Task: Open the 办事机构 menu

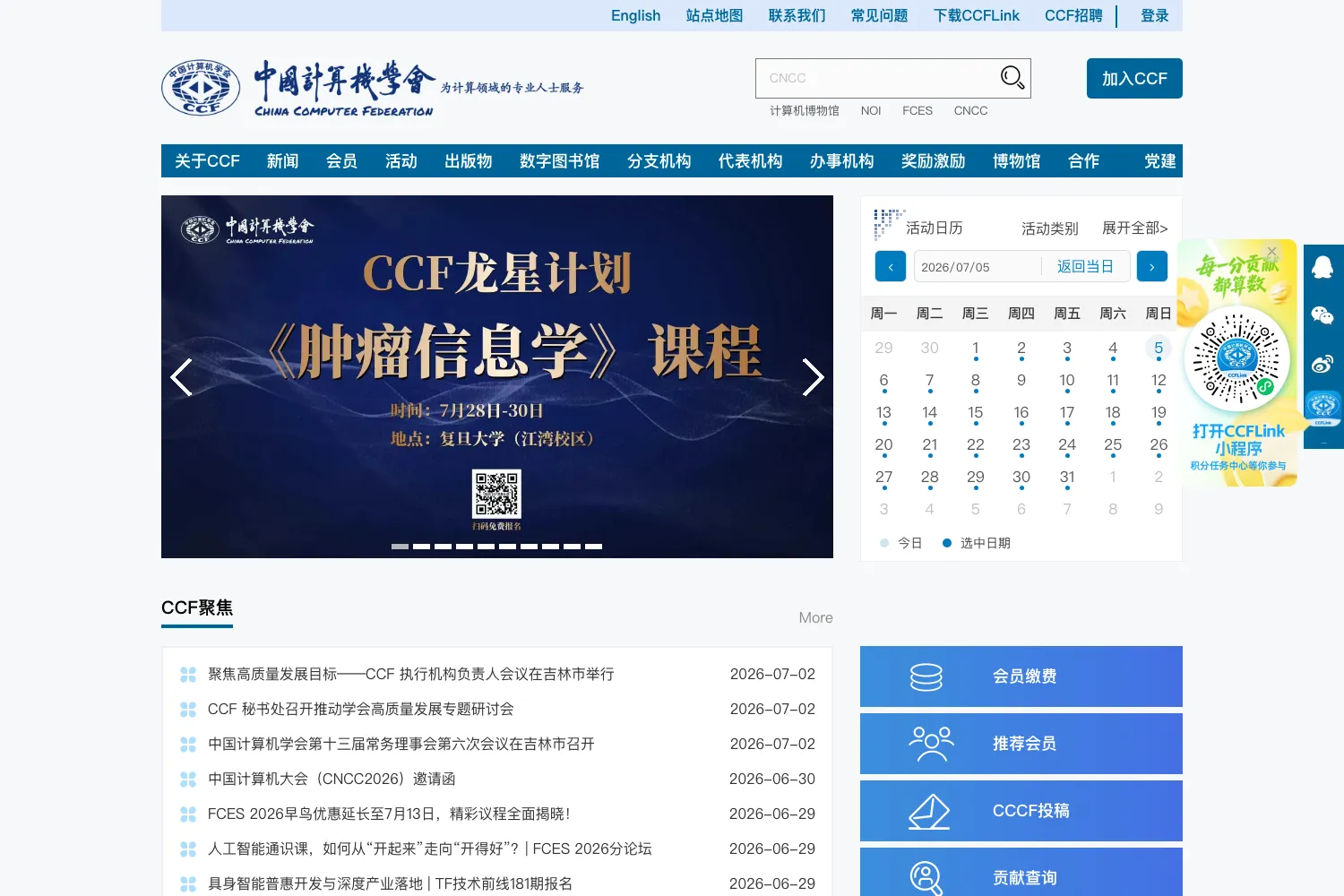Action: [x=842, y=161]
